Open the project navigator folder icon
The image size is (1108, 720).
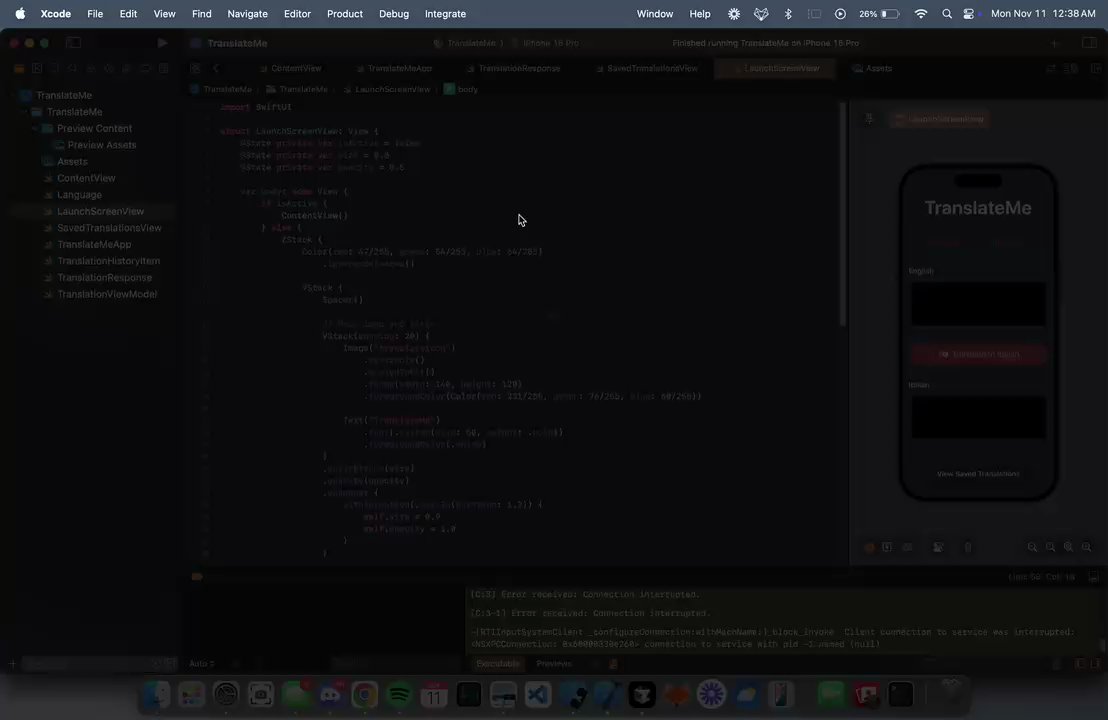point(19,69)
